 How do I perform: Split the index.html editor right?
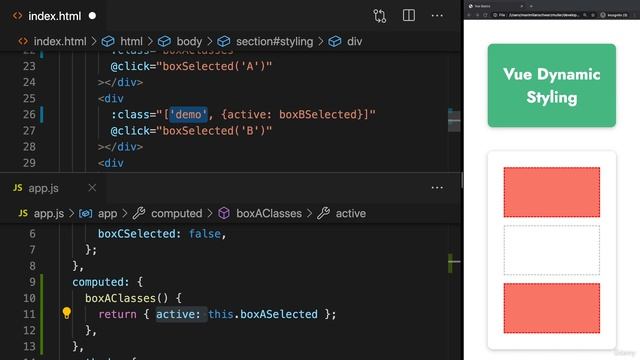tap(409, 16)
